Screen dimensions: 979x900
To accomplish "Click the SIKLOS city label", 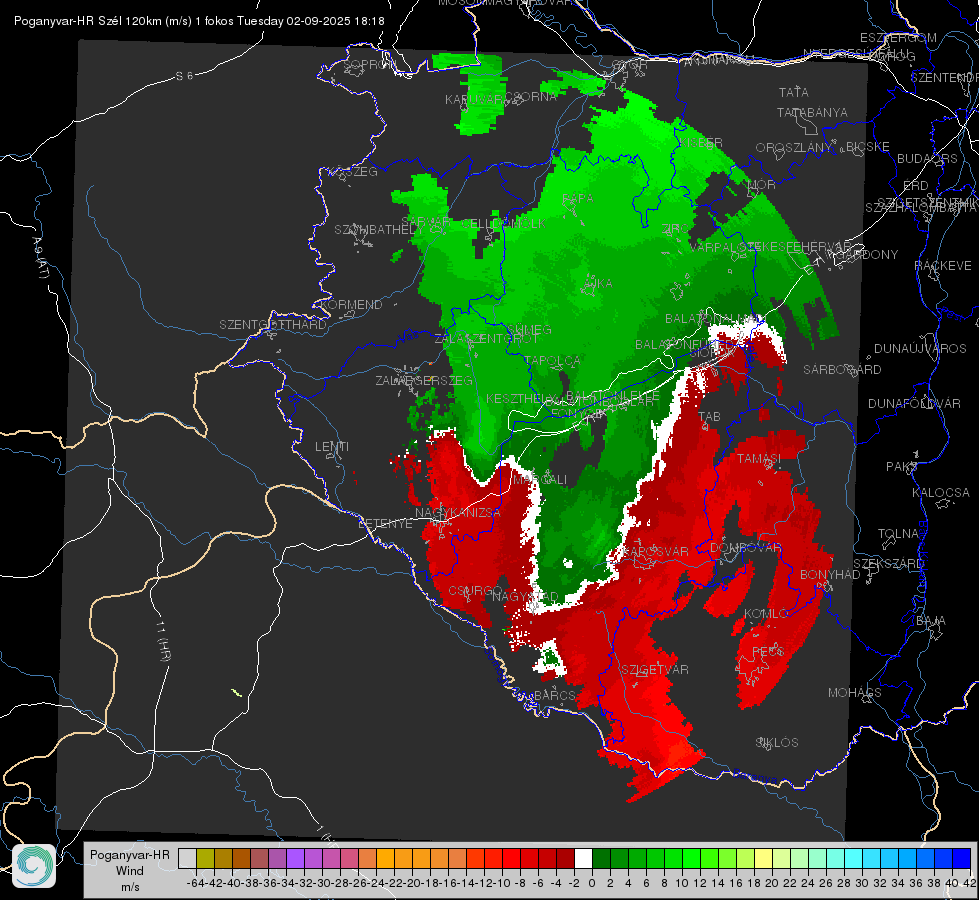I will [777, 742].
